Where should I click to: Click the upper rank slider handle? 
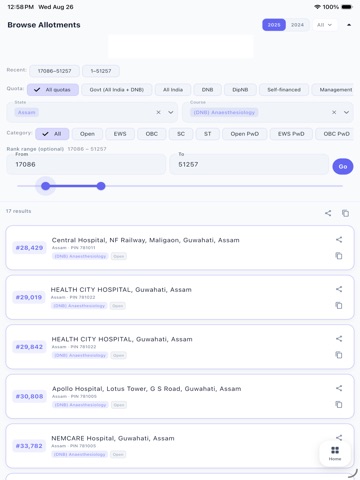click(101, 186)
